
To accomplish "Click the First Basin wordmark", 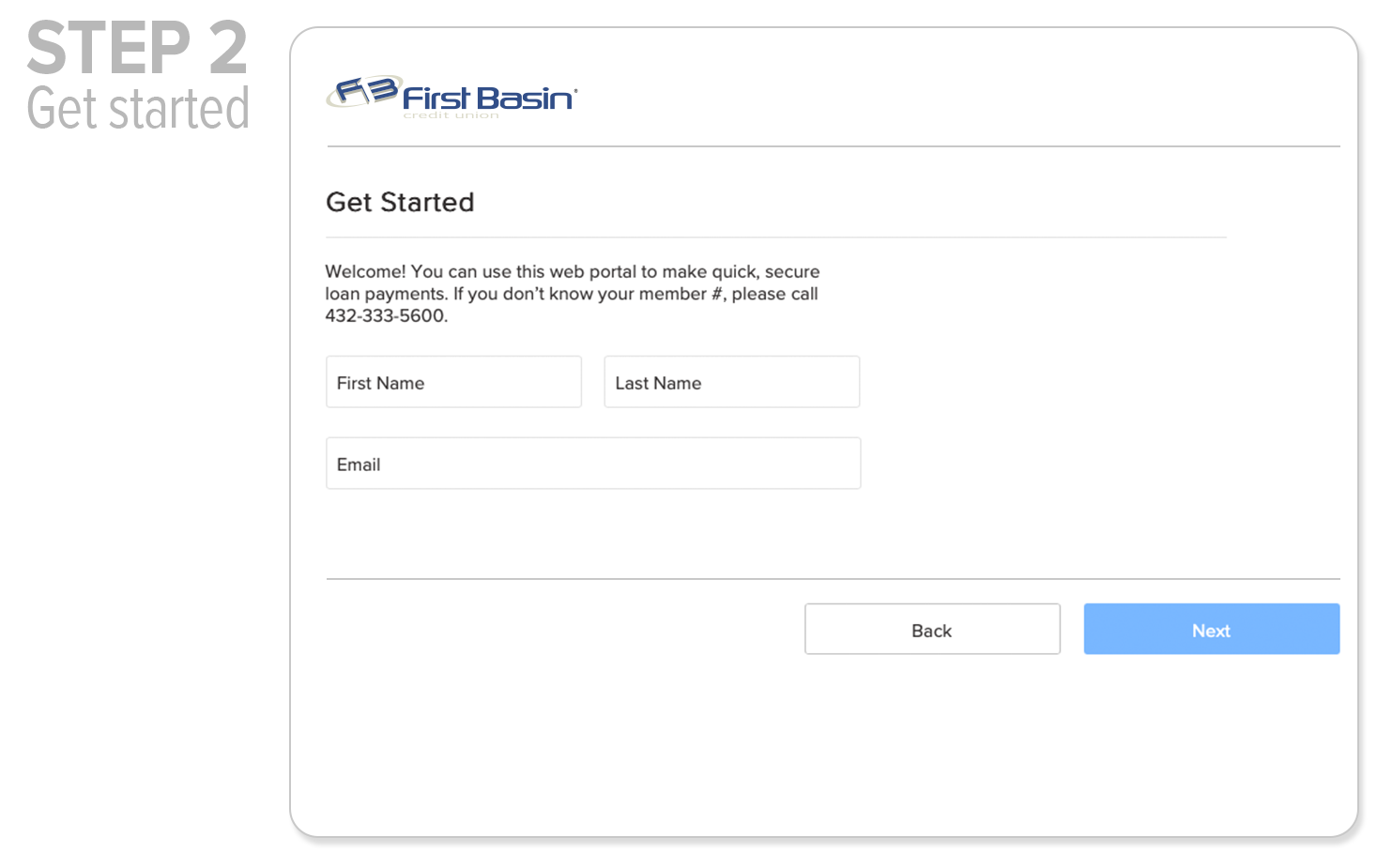I will click(x=488, y=98).
